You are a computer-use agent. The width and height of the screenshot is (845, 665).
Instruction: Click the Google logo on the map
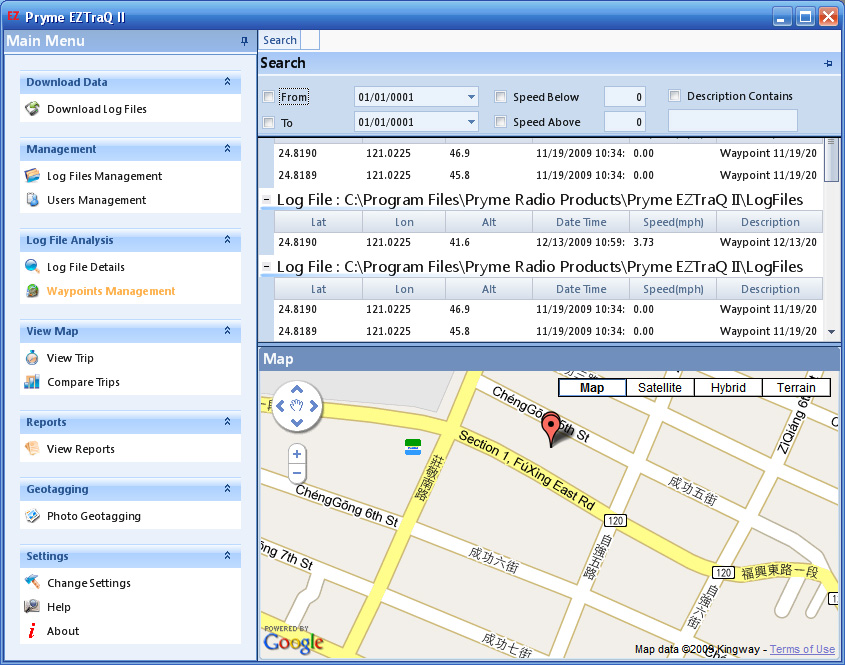294,643
